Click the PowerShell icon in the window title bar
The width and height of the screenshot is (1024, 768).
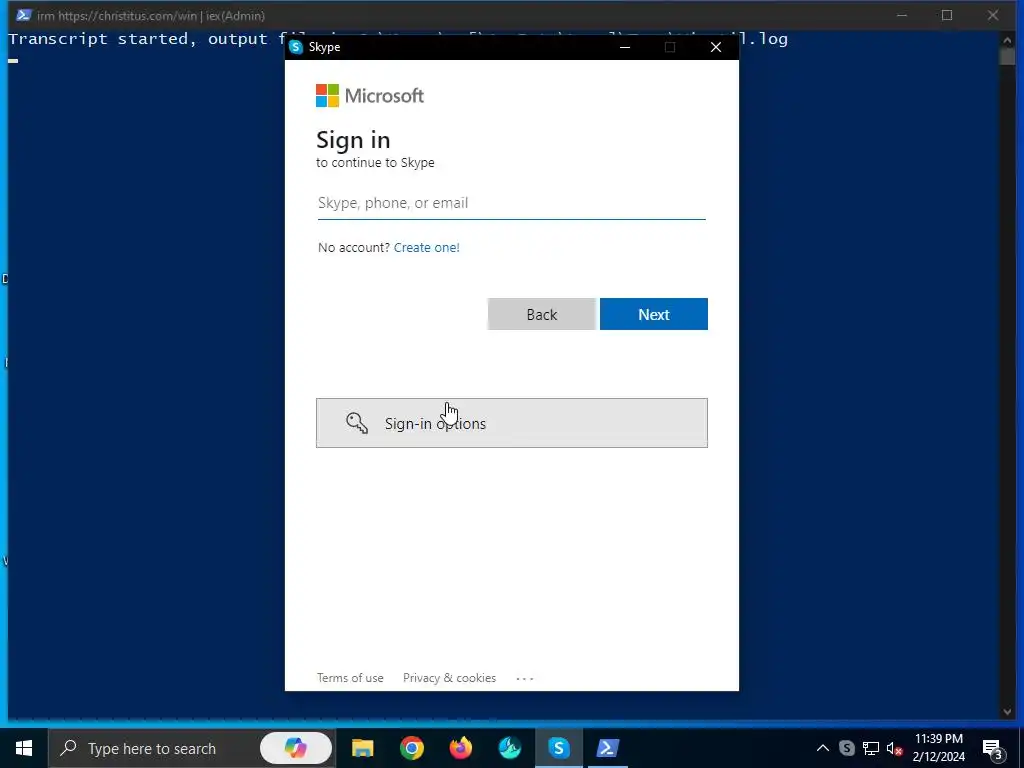(x=24, y=15)
